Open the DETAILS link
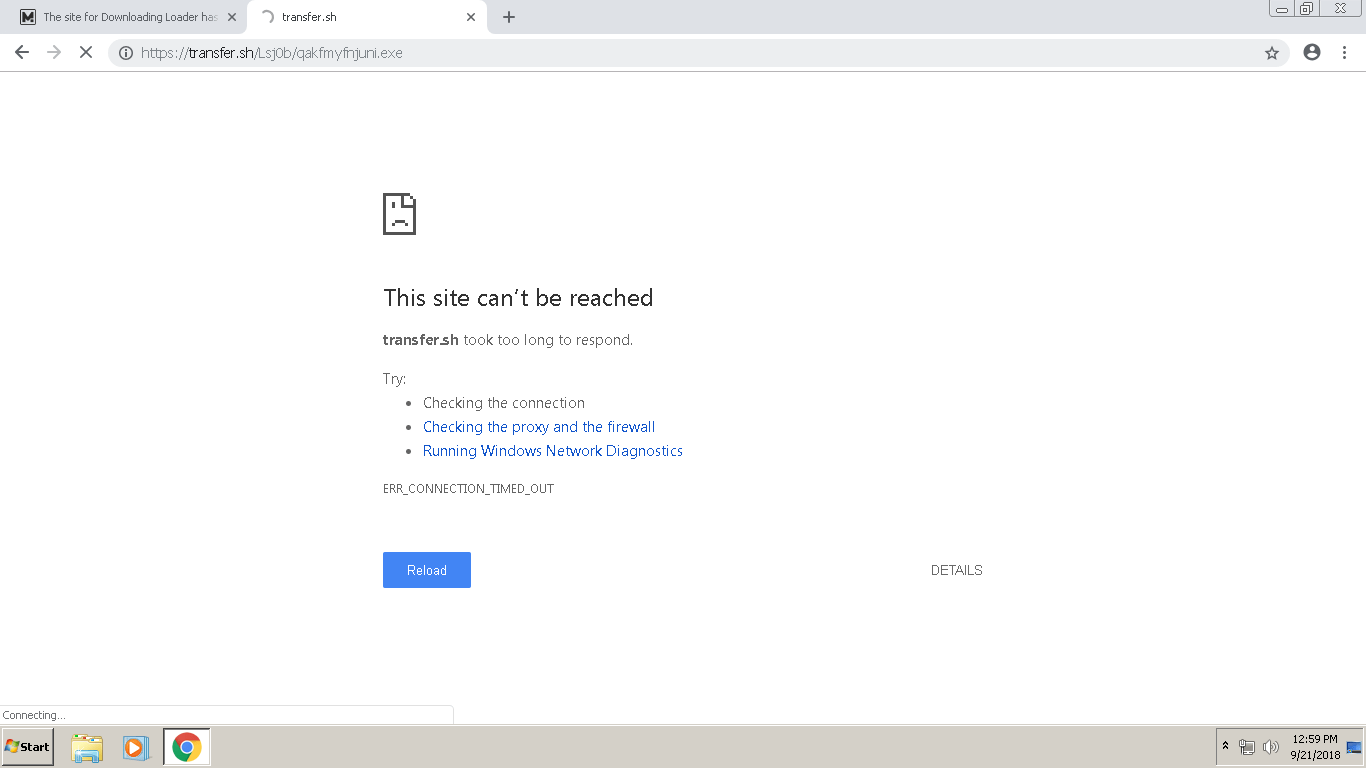This screenshot has height=768, width=1366. pos(957,570)
